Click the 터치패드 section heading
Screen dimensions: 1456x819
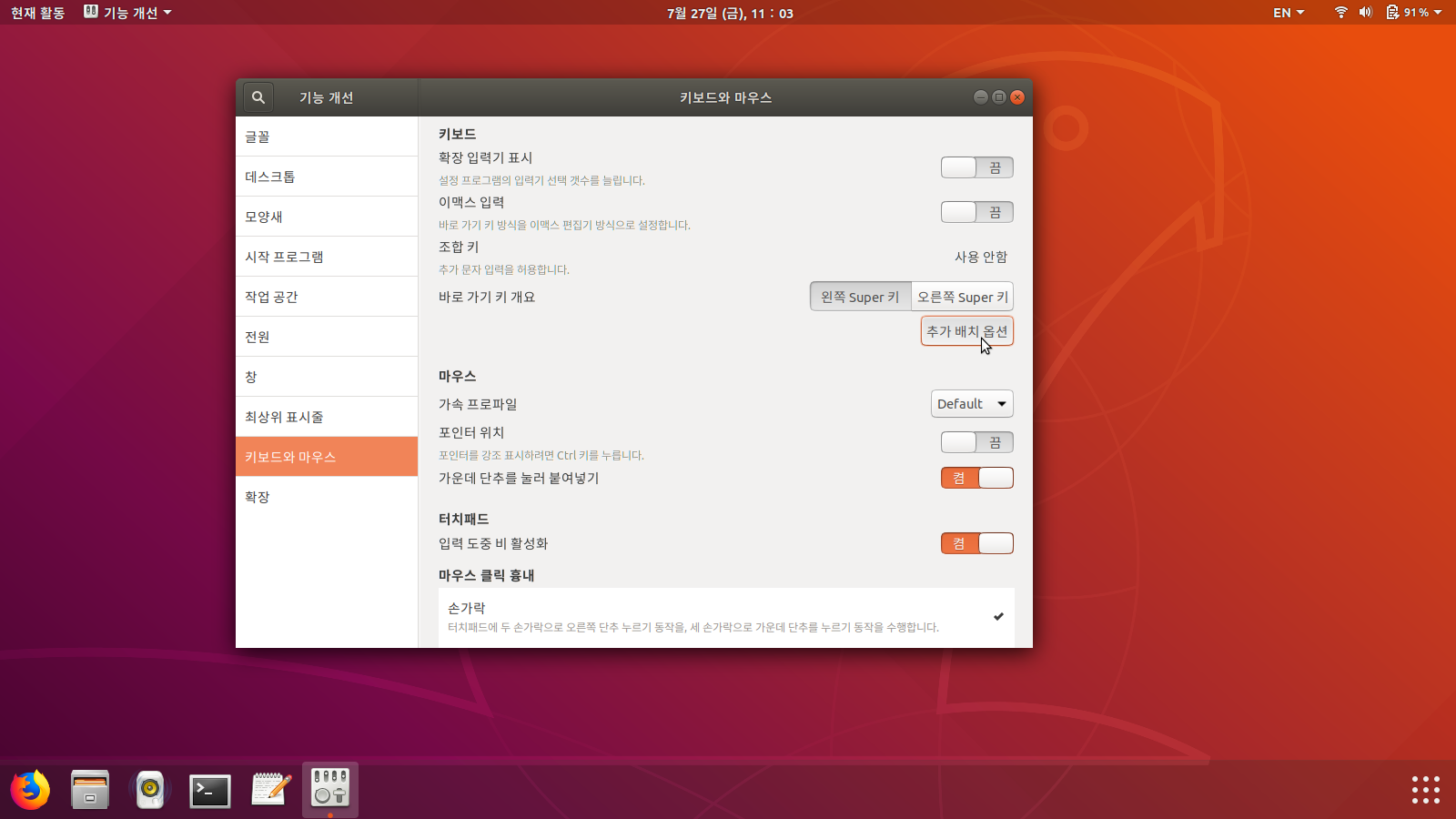pyautogui.click(x=463, y=519)
